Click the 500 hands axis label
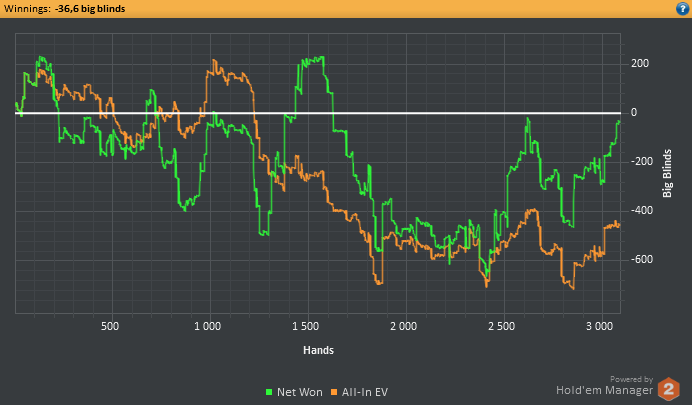This screenshot has width=692, height=405. [x=109, y=326]
